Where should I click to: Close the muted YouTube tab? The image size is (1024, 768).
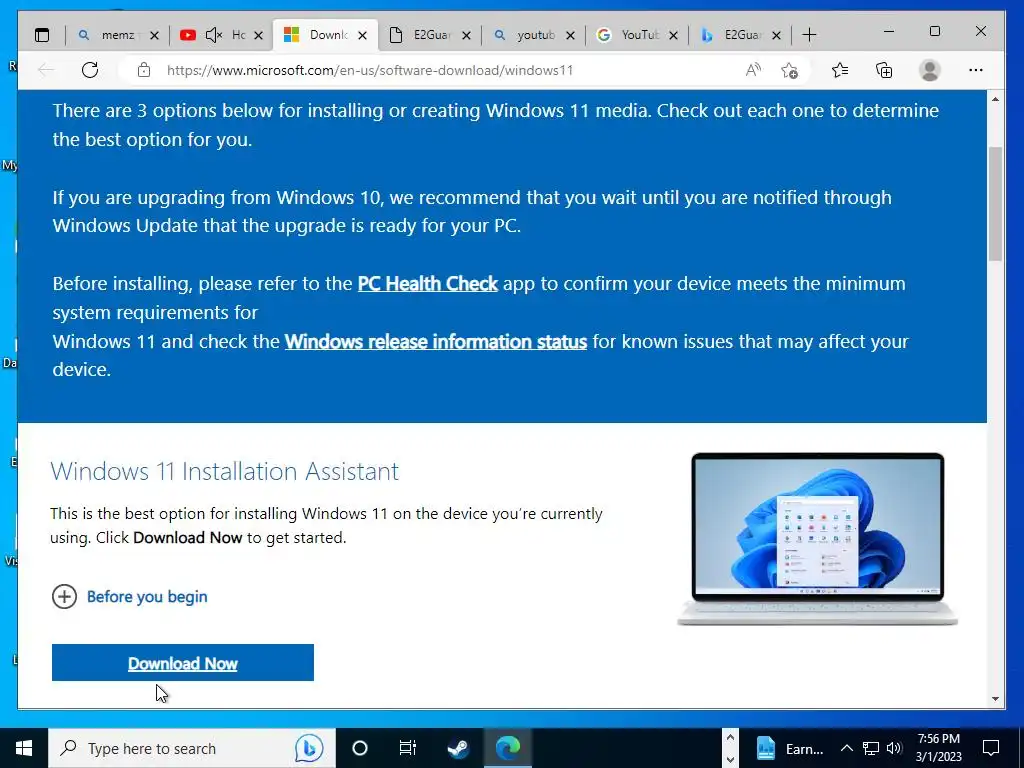coord(259,35)
